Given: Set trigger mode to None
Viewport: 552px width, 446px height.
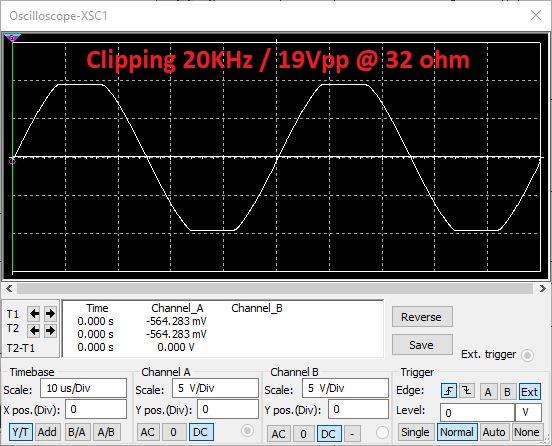Looking at the screenshot, I should tap(527, 432).
